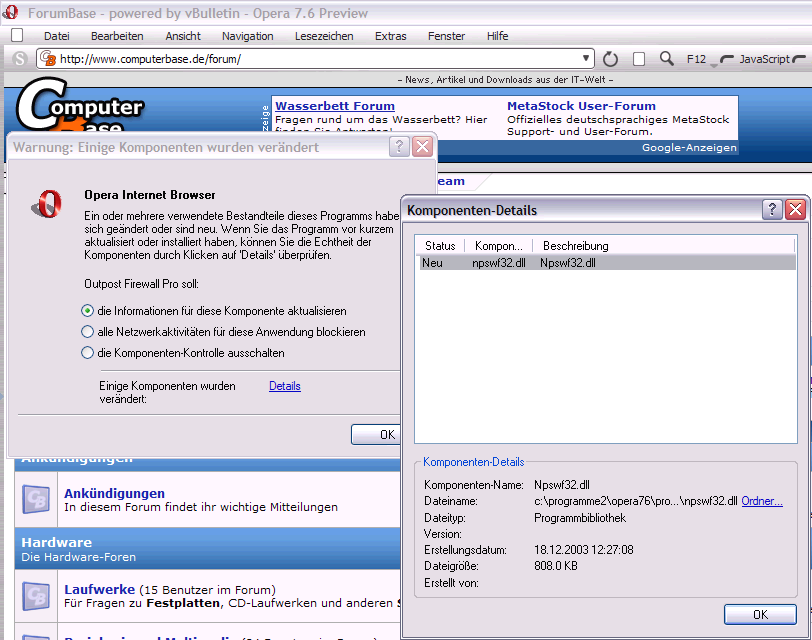Open the F12 quick preferences button
This screenshot has width=812, height=640.
click(696, 59)
